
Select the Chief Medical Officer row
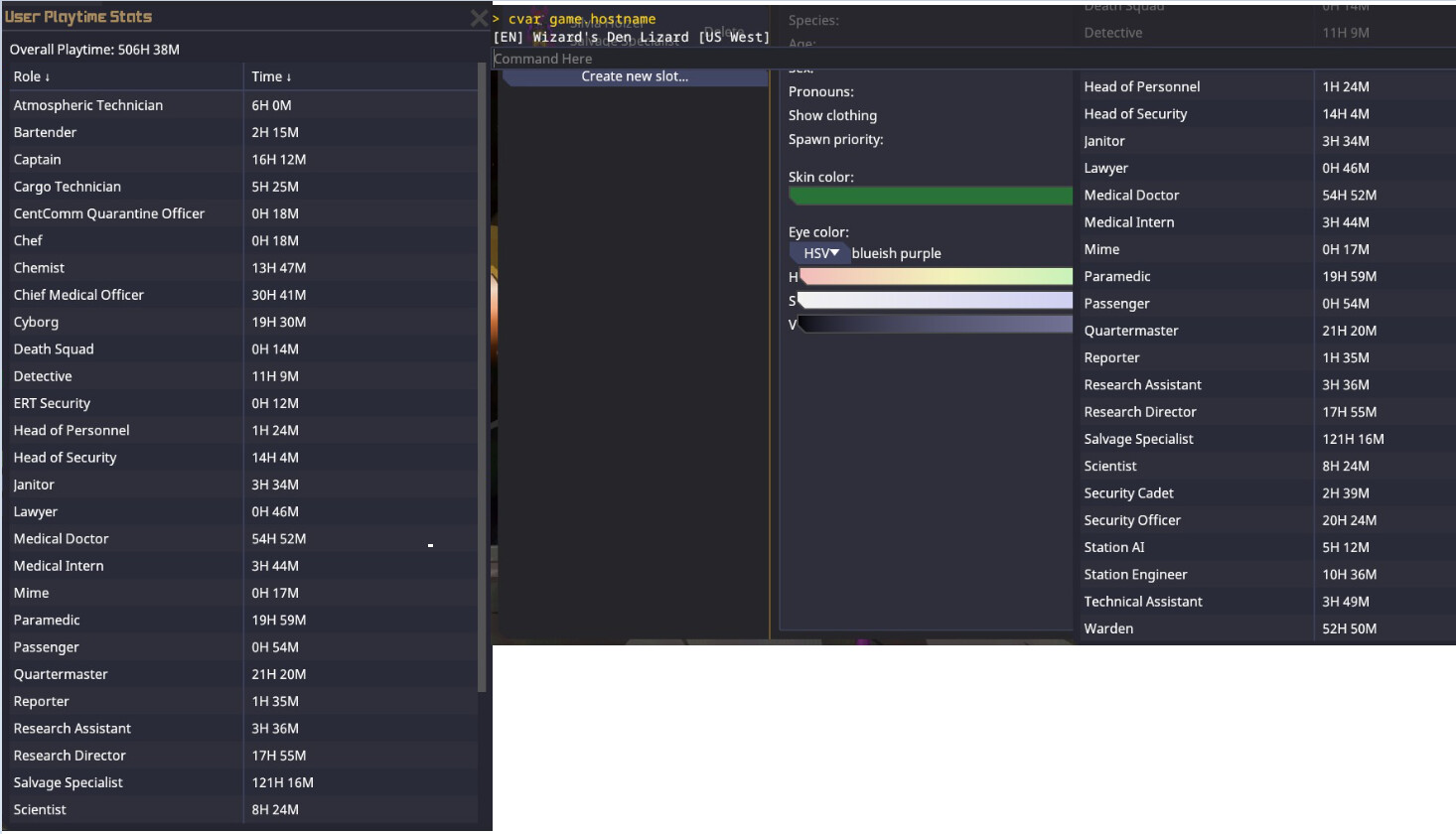[78, 295]
